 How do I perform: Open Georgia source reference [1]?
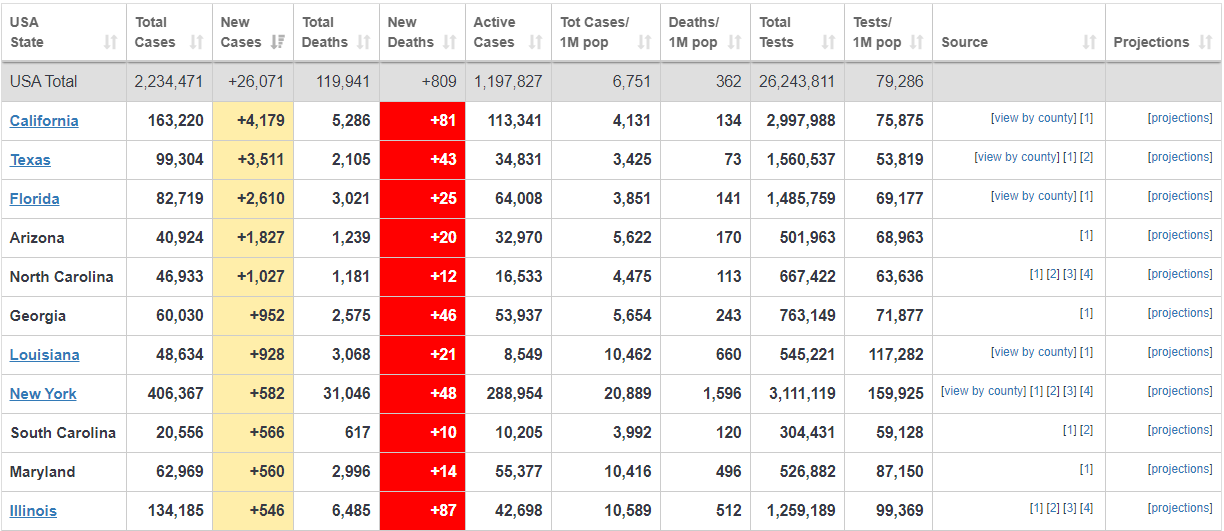[1087, 313]
